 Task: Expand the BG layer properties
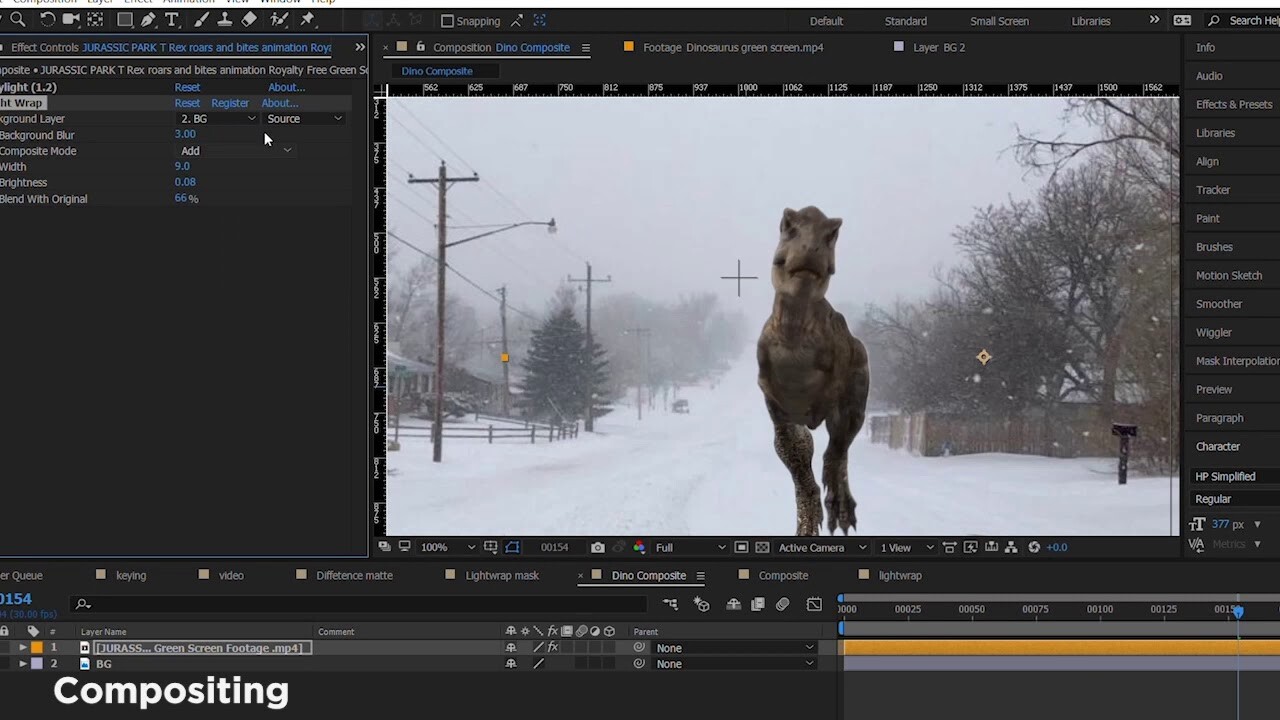click(23, 663)
